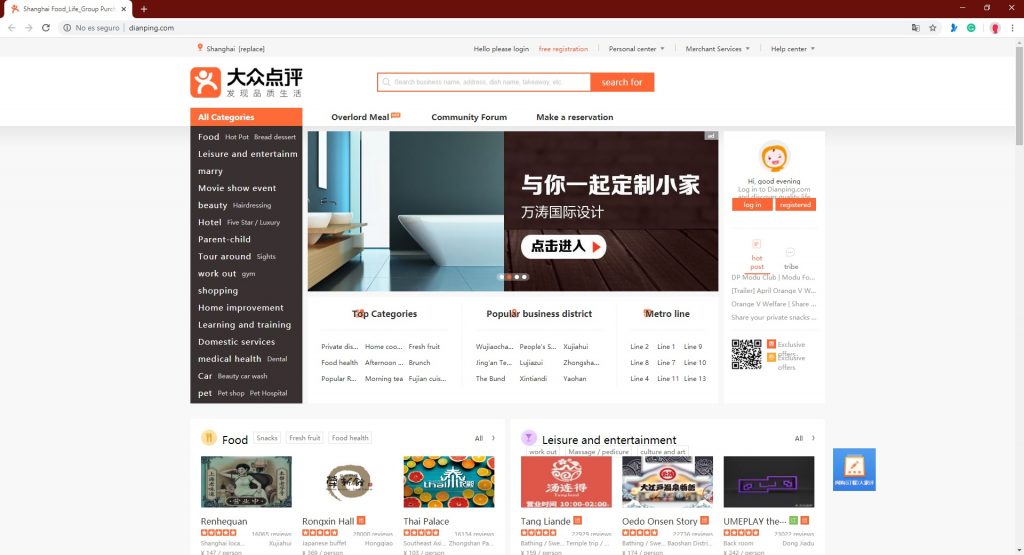This screenshot has height=555, width=1024.
Task: Click the 'log in' button
Action: (x=752, y=204)
